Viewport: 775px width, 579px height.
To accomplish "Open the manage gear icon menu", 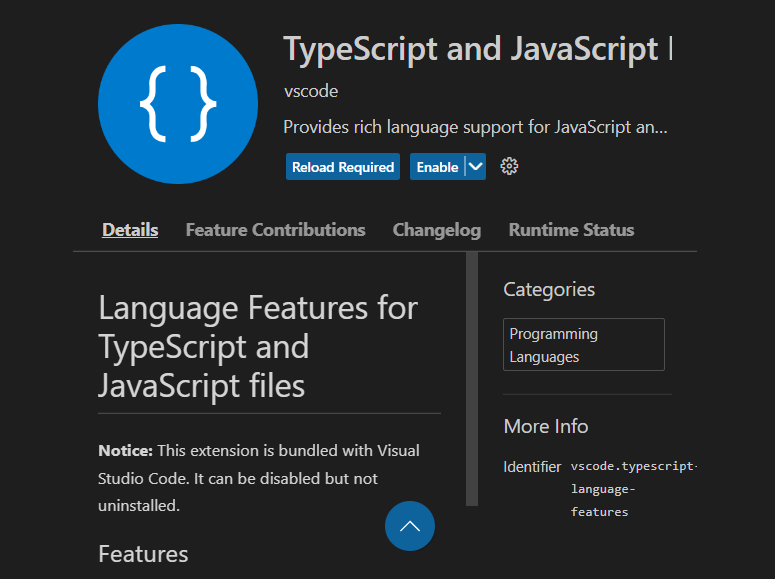I will pyautogui.click(x=509, y=167).
